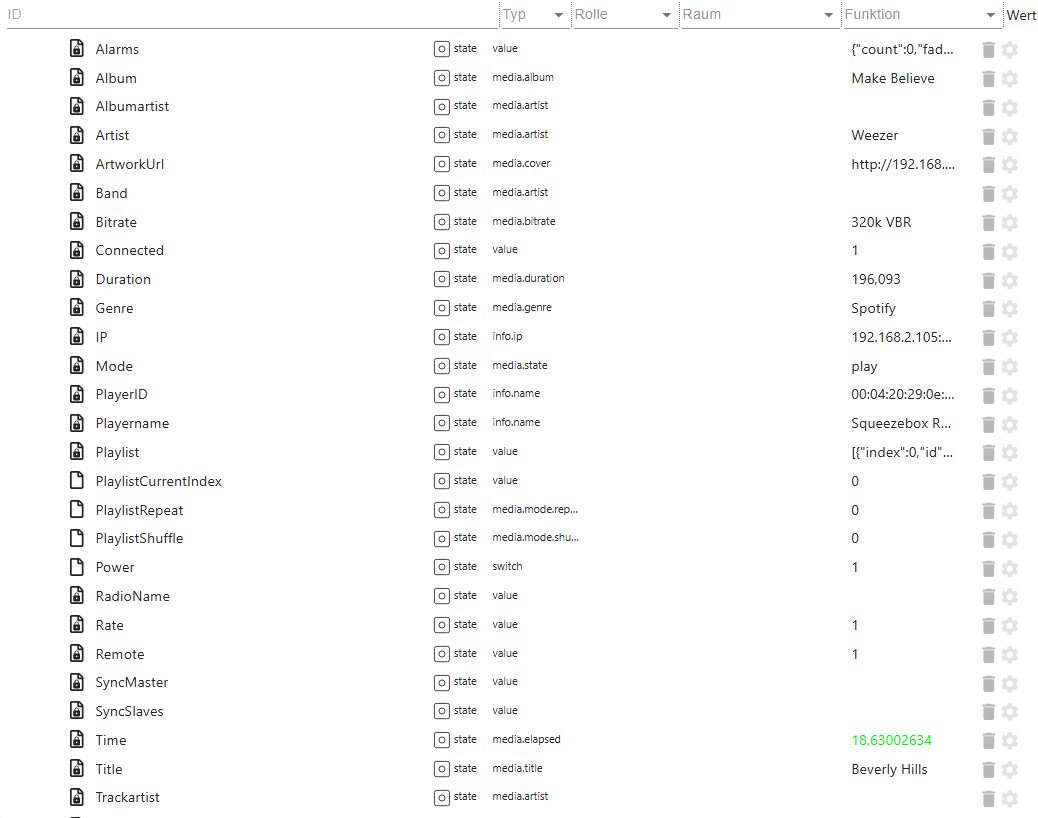Select the PlaylistShuffle tree item
This screenshot has height=818, width=1038.
click(139, 538)
